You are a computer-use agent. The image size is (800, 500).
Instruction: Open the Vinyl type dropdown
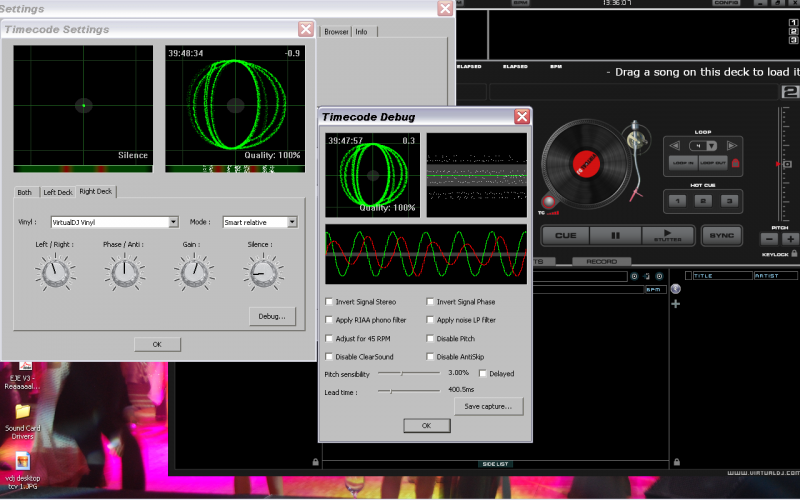173,222
